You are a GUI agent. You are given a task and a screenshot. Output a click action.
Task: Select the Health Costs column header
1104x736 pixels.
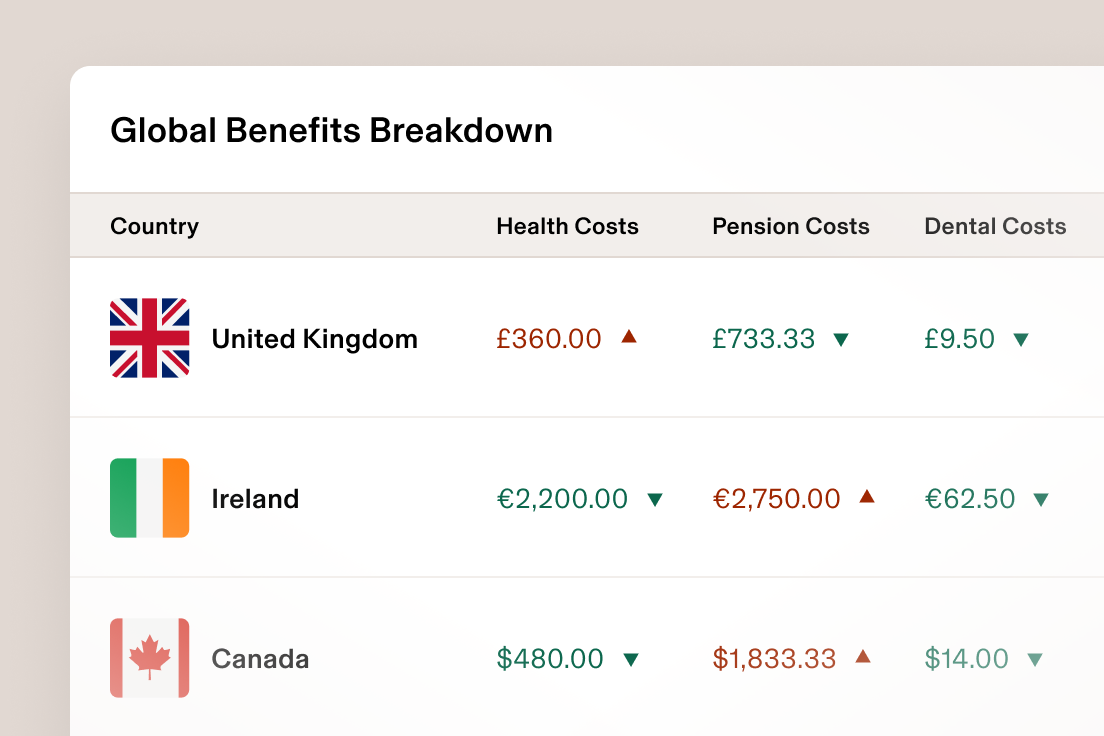(567, 226)
